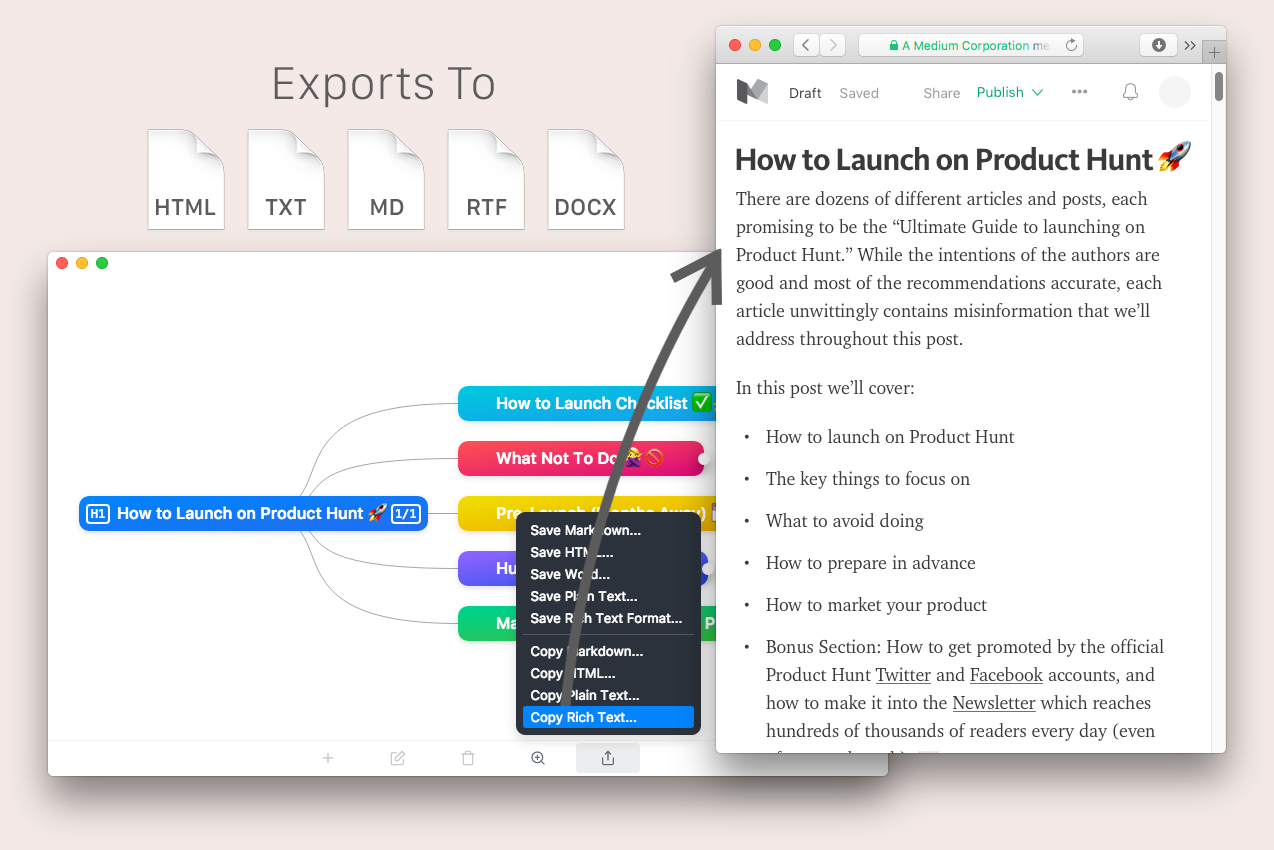
Task: Reload the Medium page in Safari
Action: click(1071, 45)
